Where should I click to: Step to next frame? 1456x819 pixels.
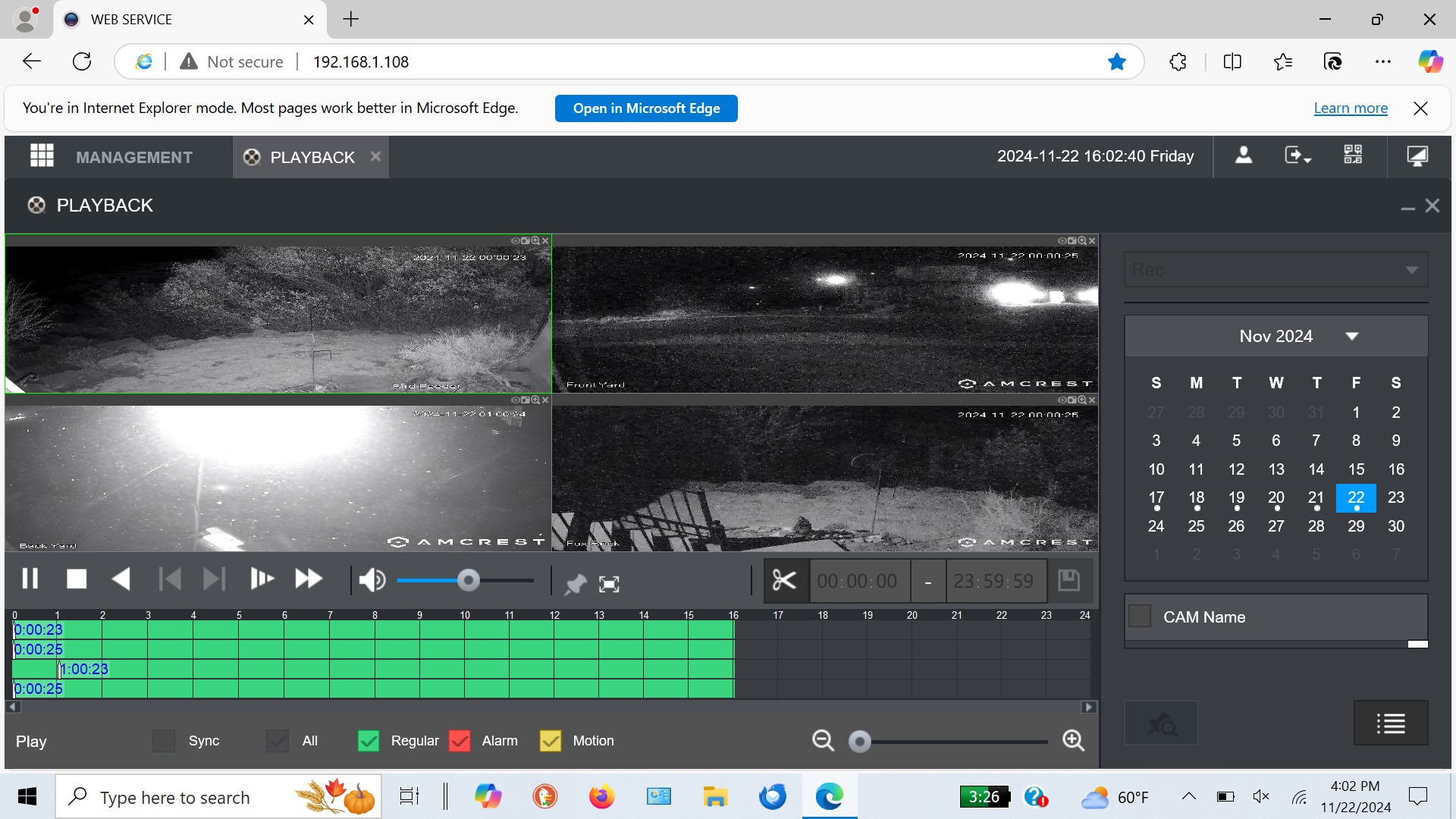[x=215, y=580]
